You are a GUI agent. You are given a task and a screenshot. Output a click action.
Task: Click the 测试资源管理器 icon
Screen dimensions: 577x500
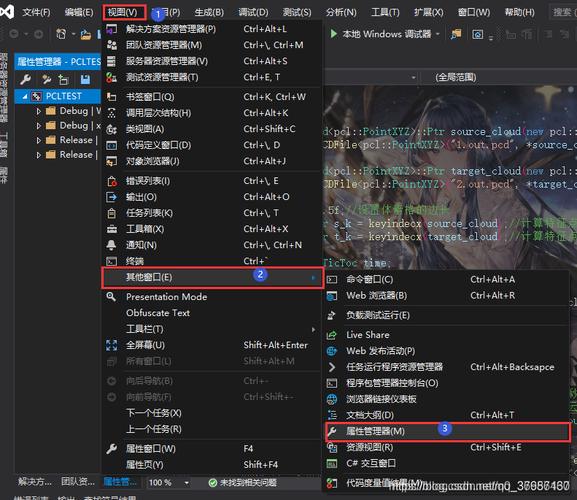[111, 77]
